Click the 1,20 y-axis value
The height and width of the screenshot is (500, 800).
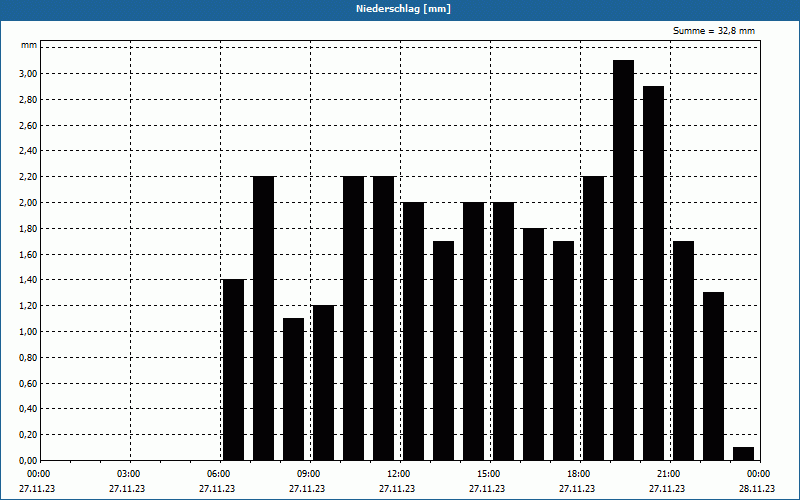click(28, 306)
